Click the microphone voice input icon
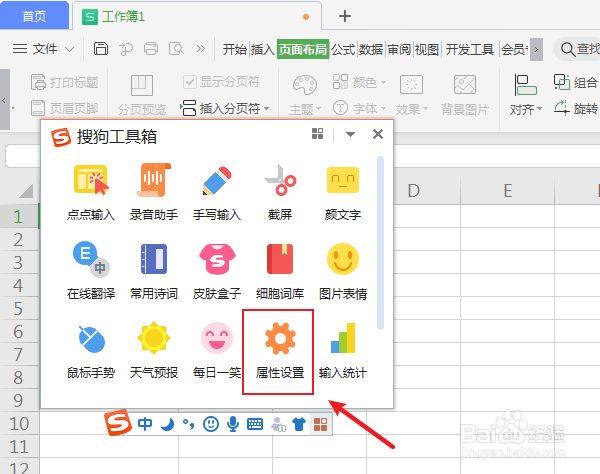 tap(233, 424)
